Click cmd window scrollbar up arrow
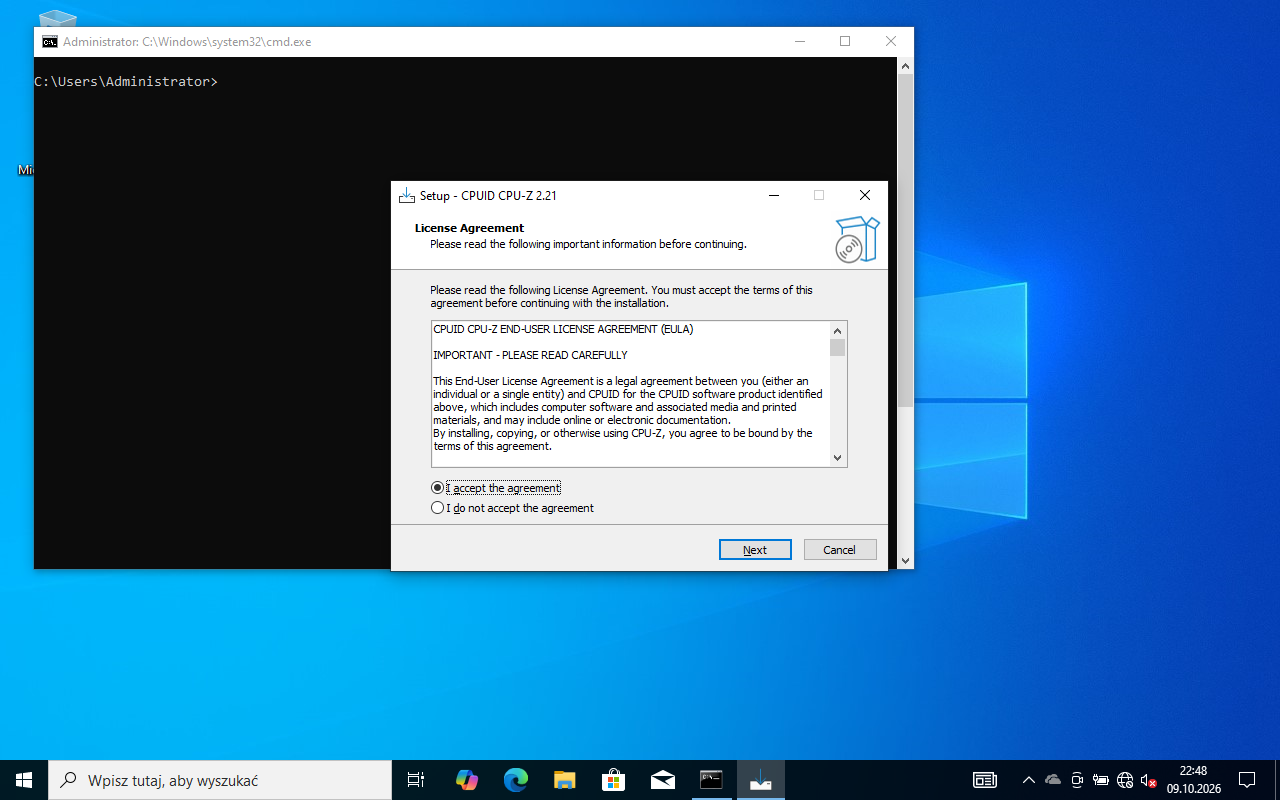Image resolution: width=1280 pixels, height=800 pixels. click(906, 66)
